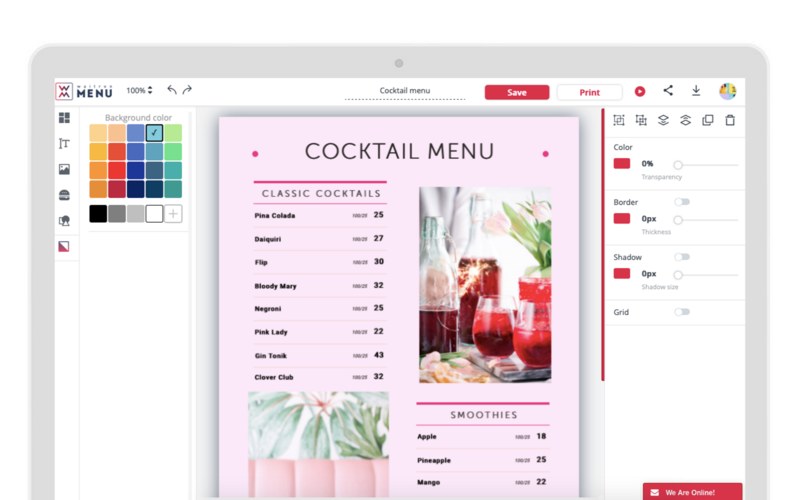This screenshot has width=800, height=500.
Task: Add a custom background color with plus
Action: click(173, 214)
